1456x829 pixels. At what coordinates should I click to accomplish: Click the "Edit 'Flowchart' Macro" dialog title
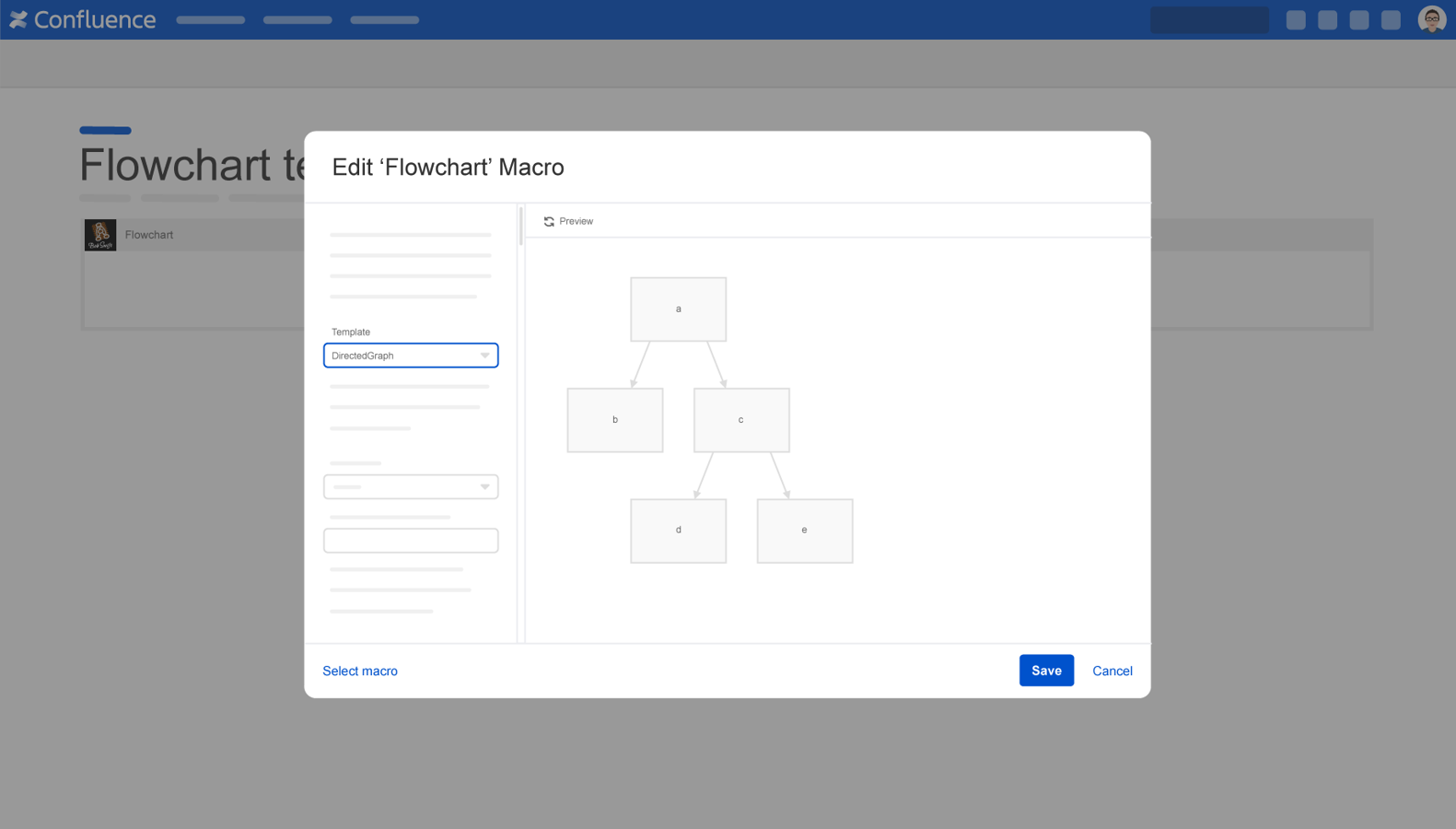click(x=448, y=167)
